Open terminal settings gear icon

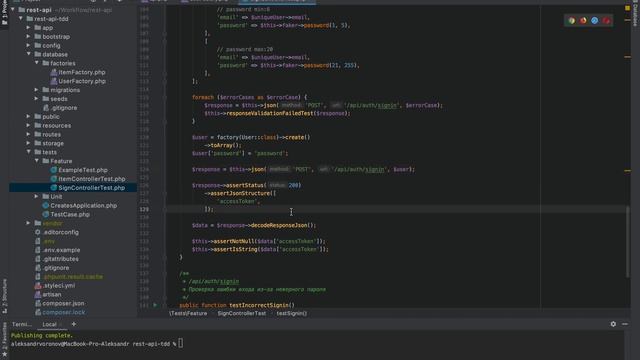pyautogui.click(x=613, y=324)
